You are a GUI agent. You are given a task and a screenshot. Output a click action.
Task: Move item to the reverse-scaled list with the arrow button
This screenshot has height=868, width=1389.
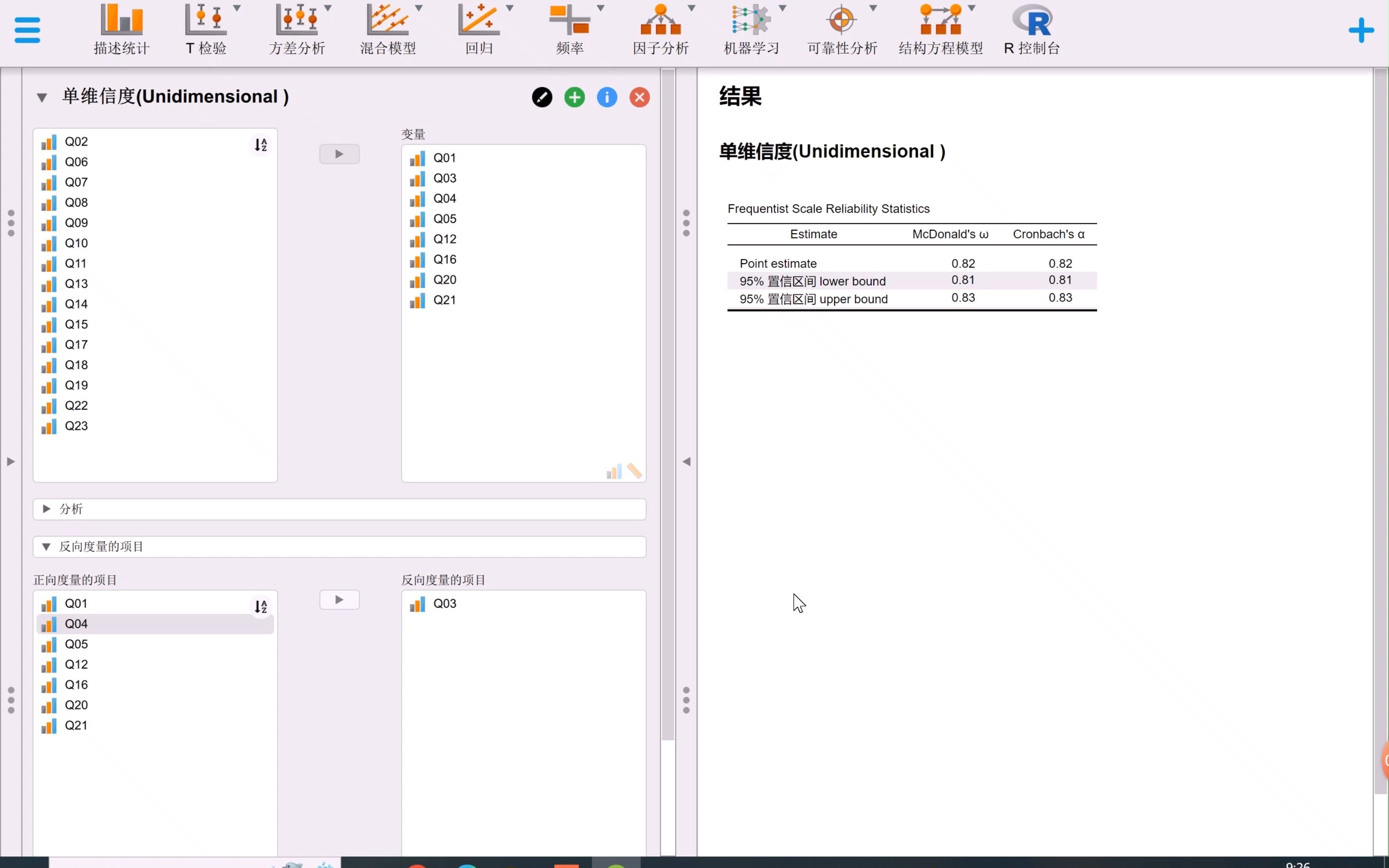click(x=339, y=600)
